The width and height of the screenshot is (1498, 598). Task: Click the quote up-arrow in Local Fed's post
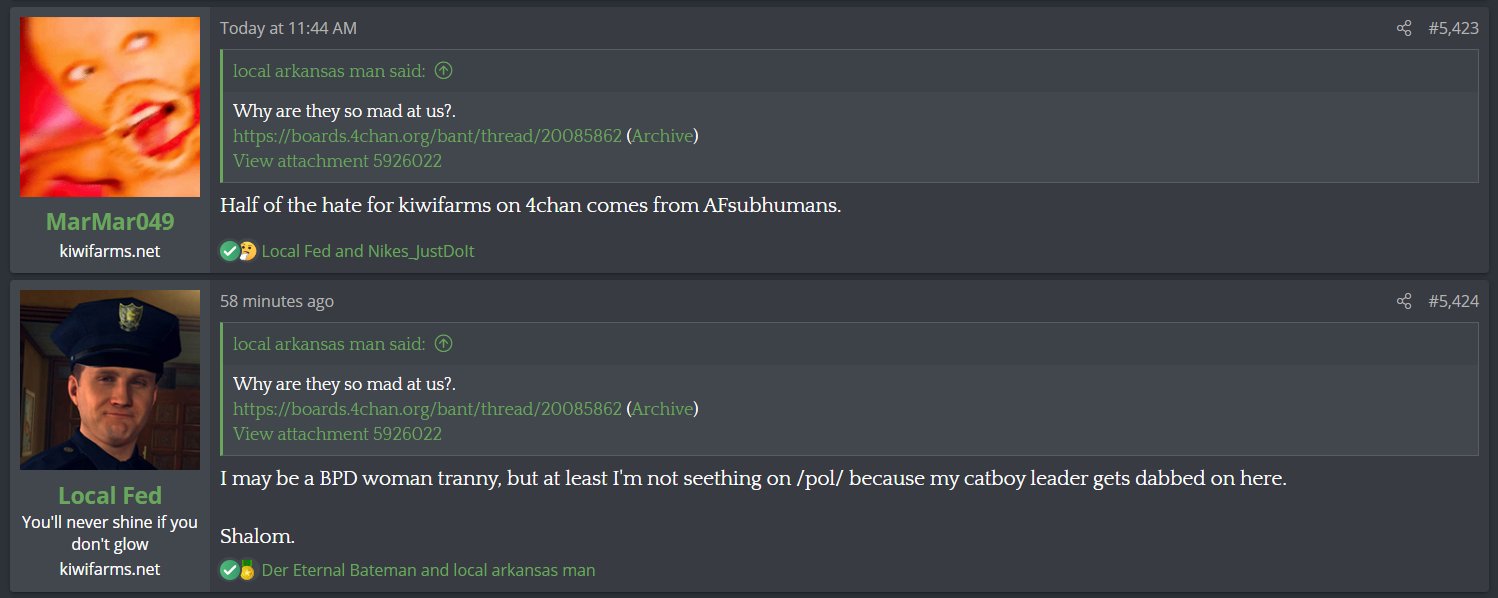point(444,343)
